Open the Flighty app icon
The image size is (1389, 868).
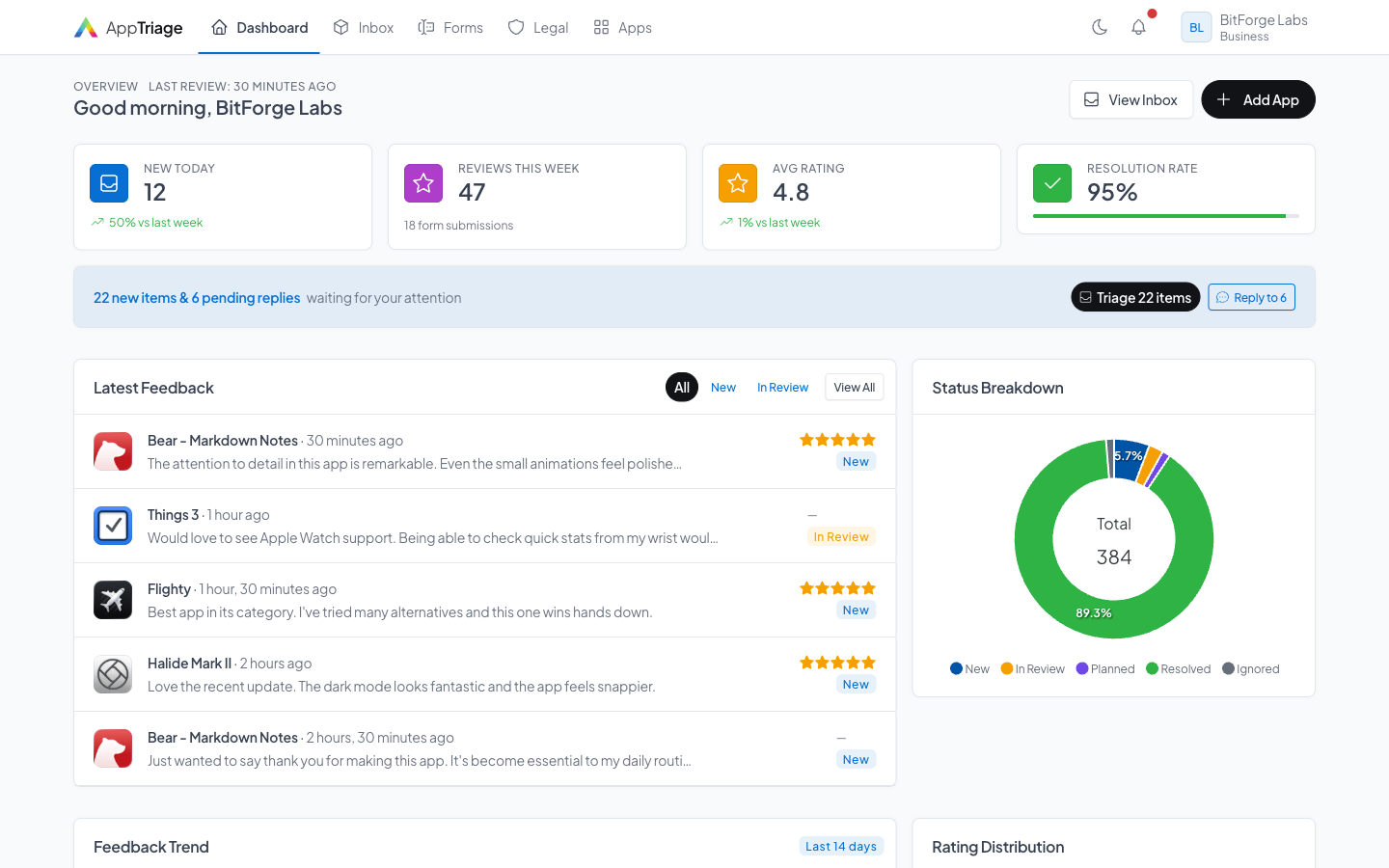[112, 599]
